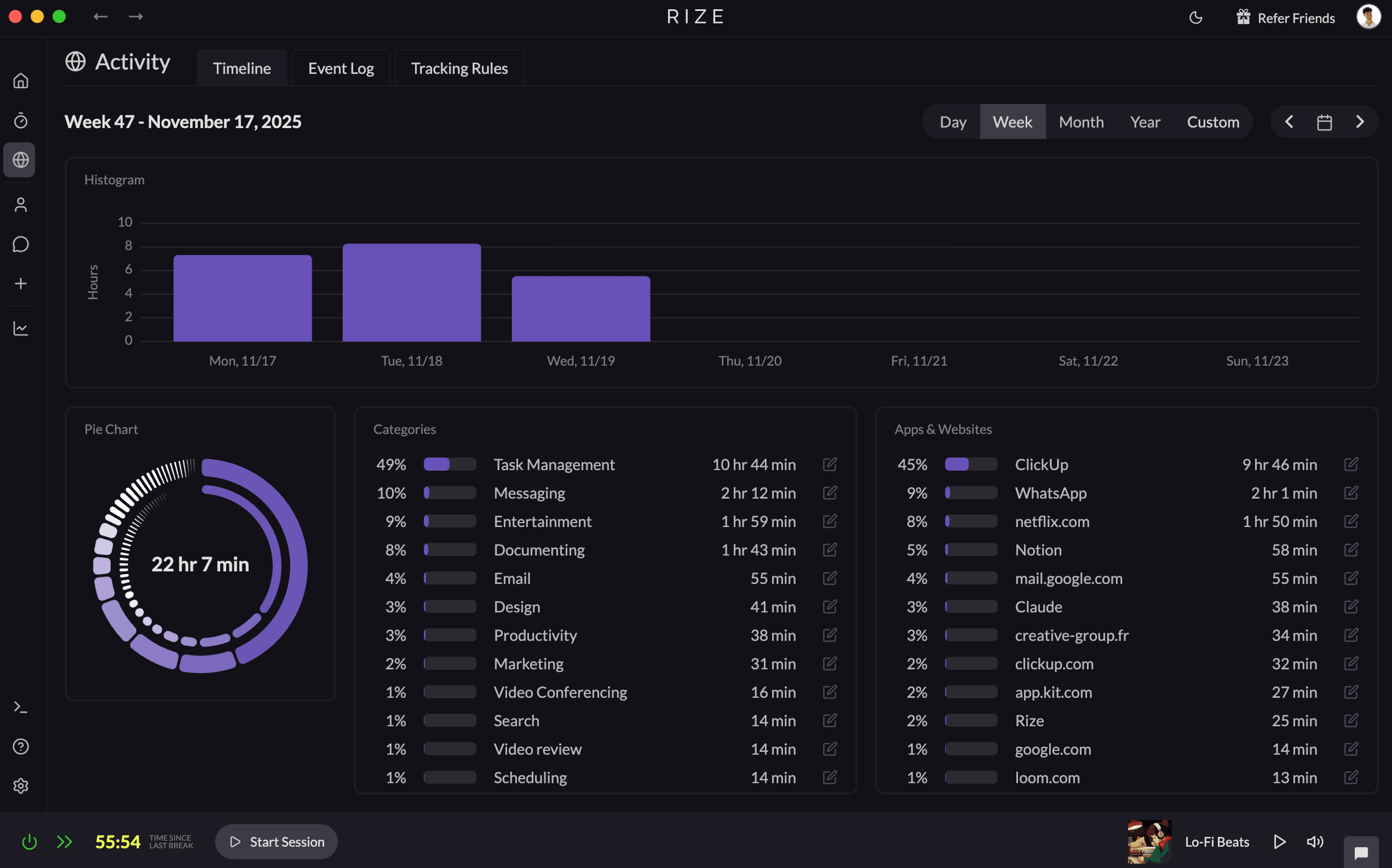Viewport: 1392px width, 868px height.
Task: Open the Home icon in sidebar
Action: click(21, 81)
